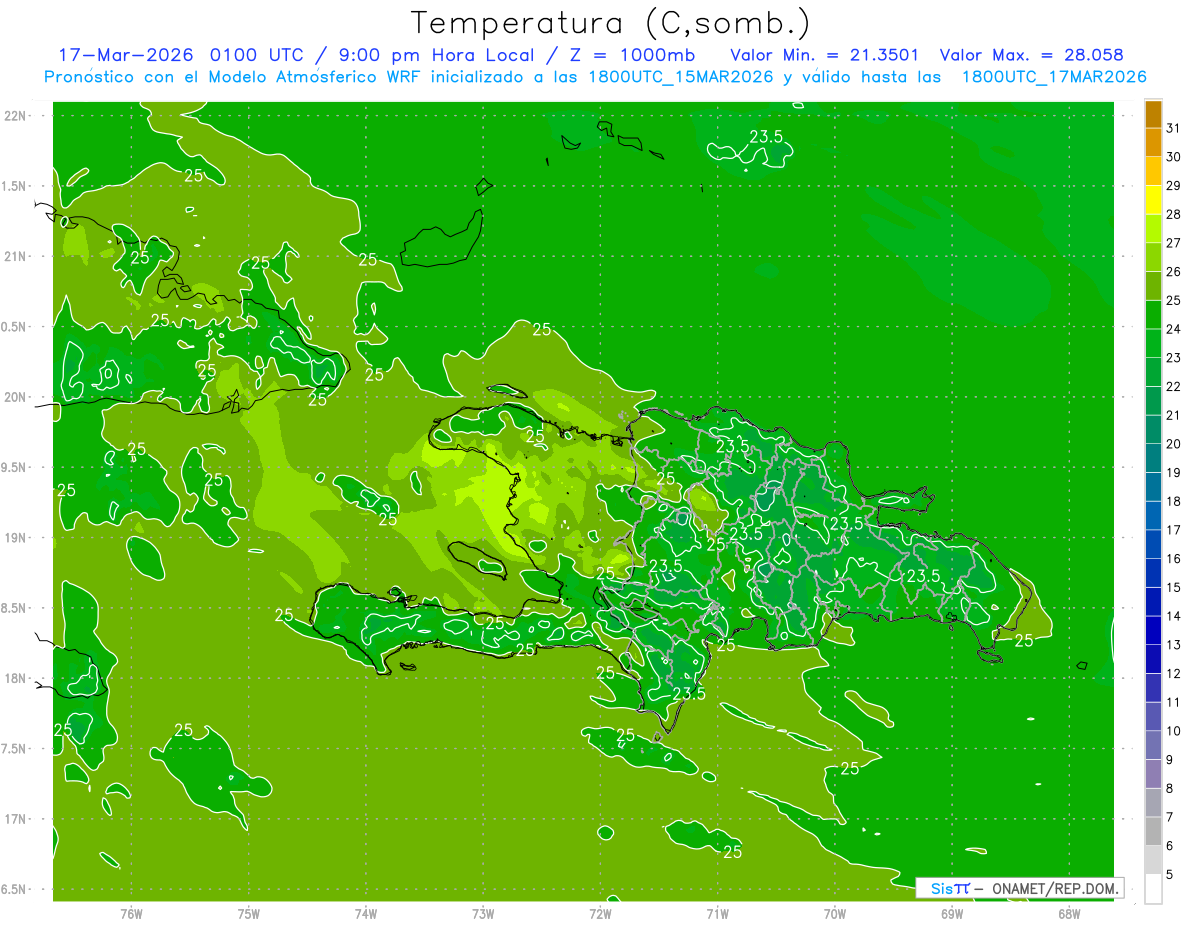The height and width of the screenshot is (927, 1200).
Task: Click the '69W' longitude axis label
Action: (951, 912)
